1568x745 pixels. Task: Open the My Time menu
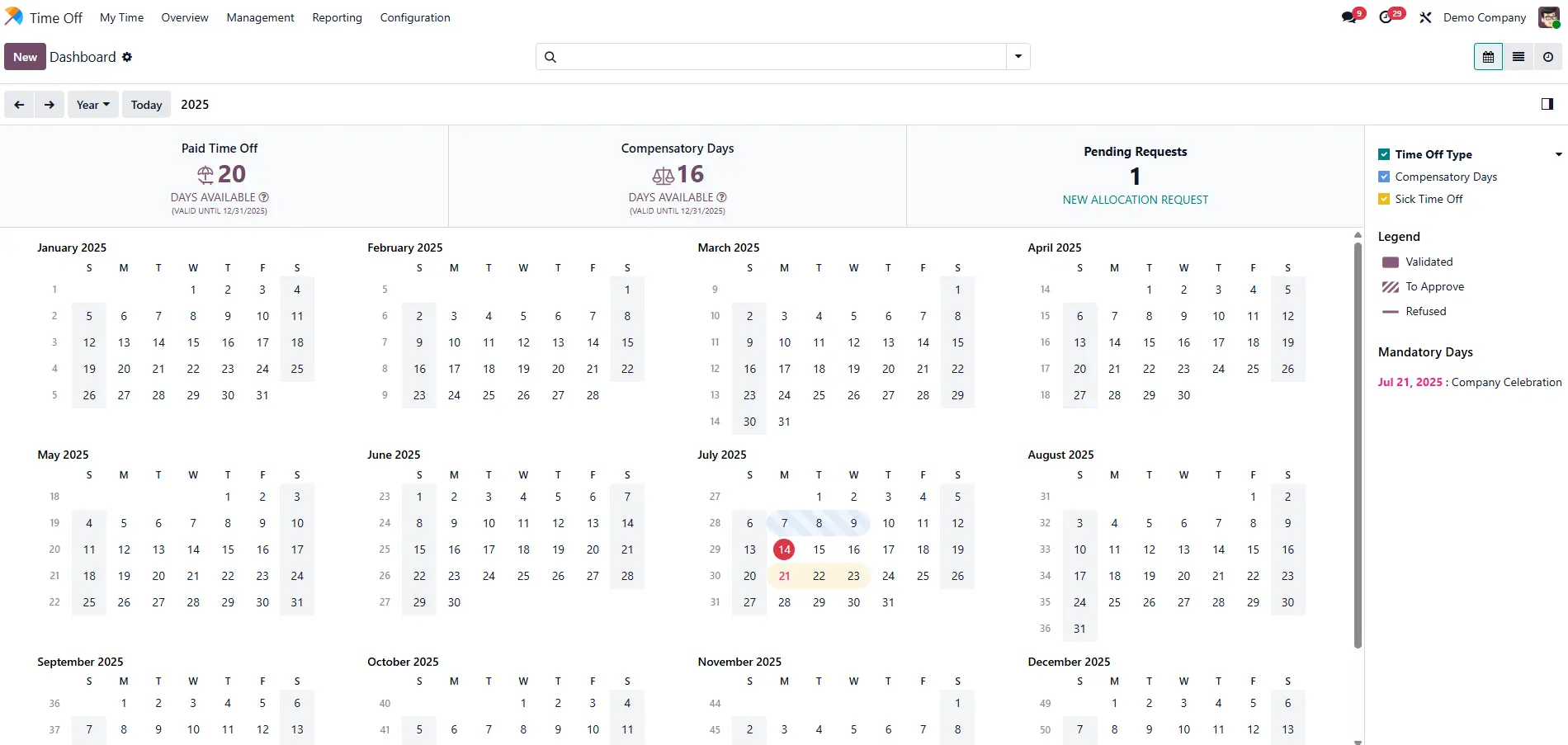(x=121, y=17)
